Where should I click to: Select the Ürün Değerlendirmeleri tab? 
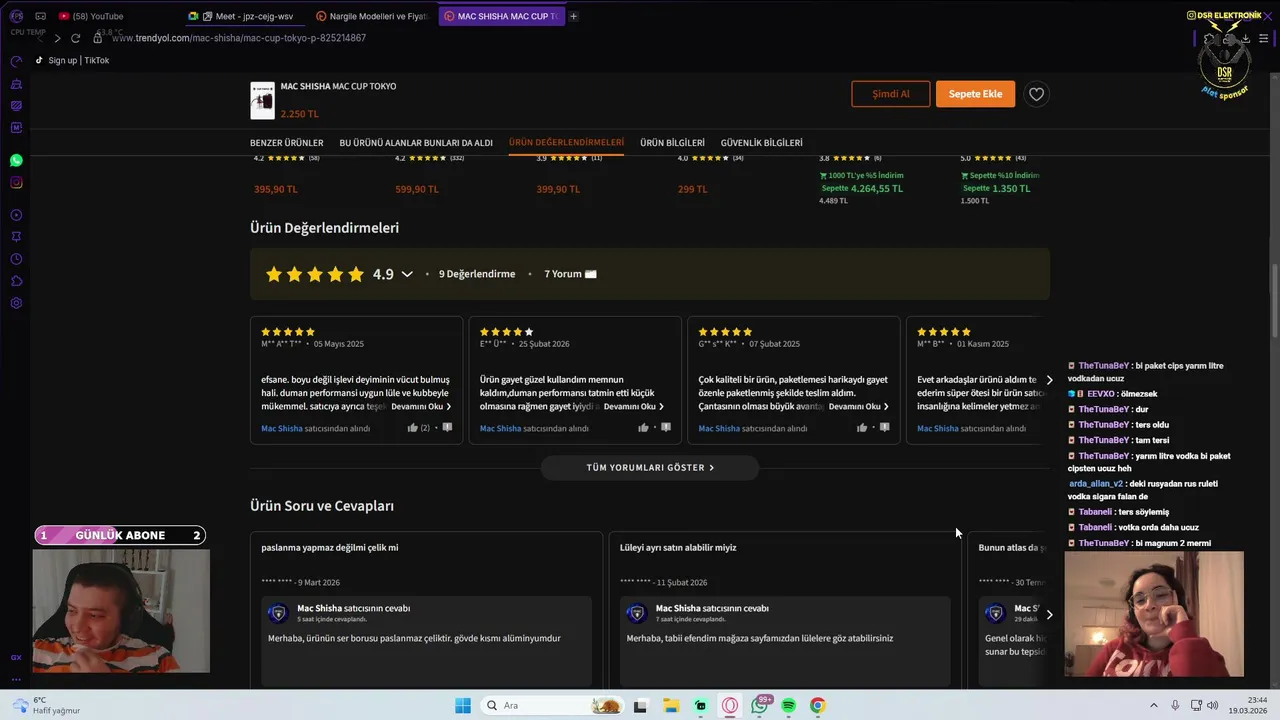click(566, 143)
